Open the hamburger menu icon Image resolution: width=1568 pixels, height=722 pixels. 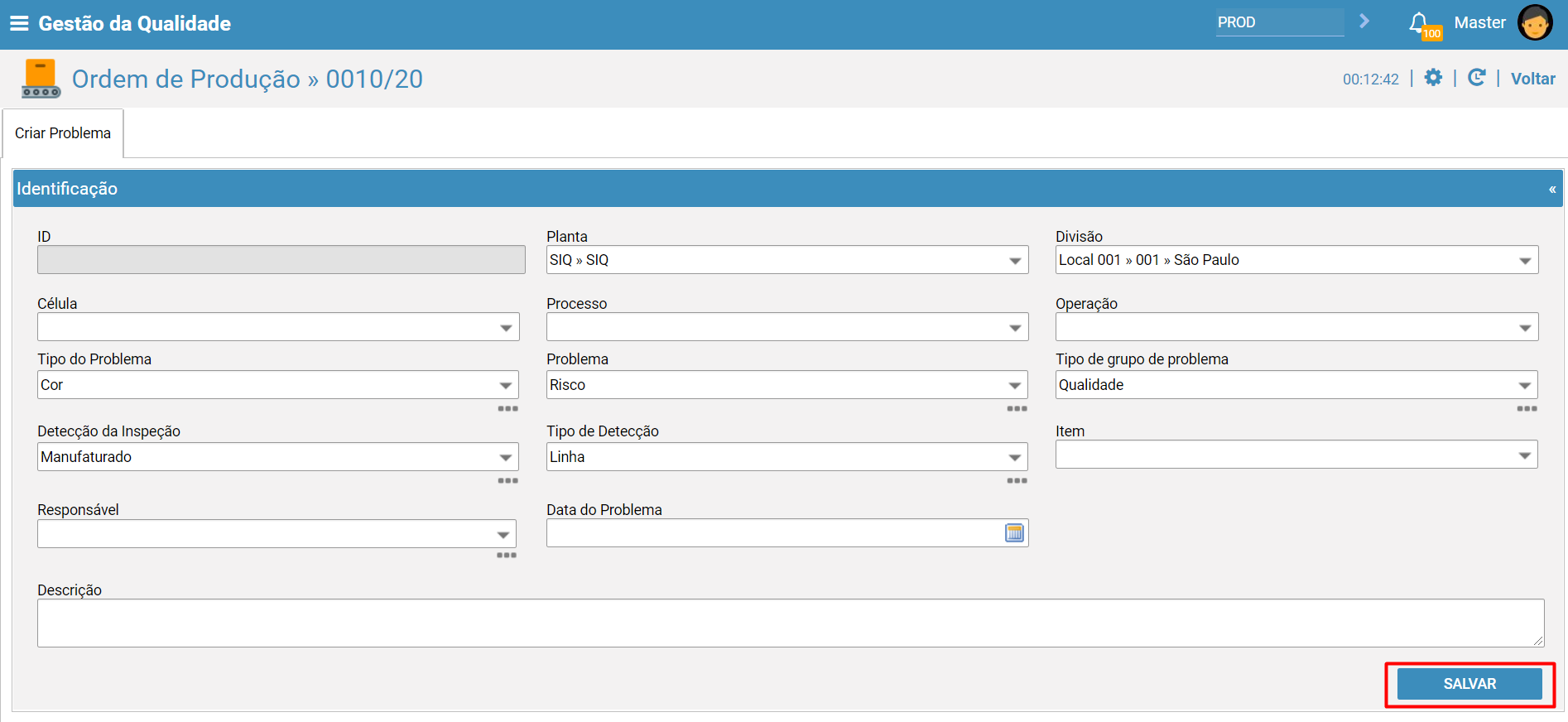[19, 23]
